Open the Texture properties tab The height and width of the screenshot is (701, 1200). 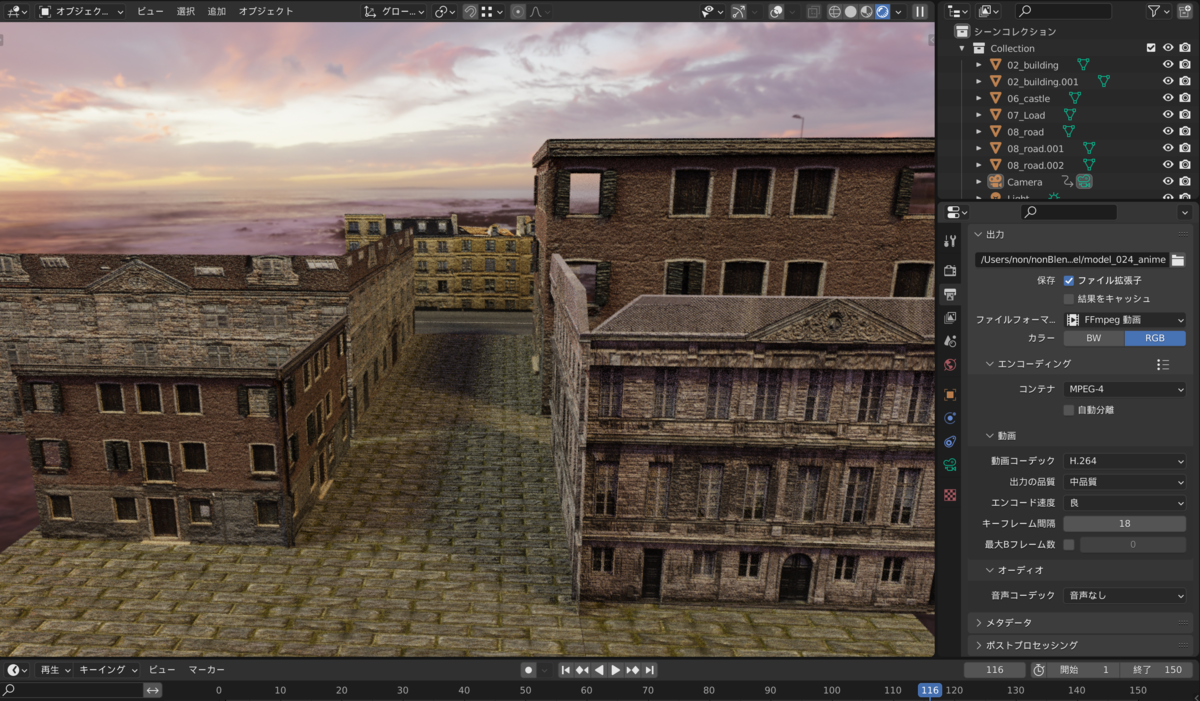[x=950, y=494]
